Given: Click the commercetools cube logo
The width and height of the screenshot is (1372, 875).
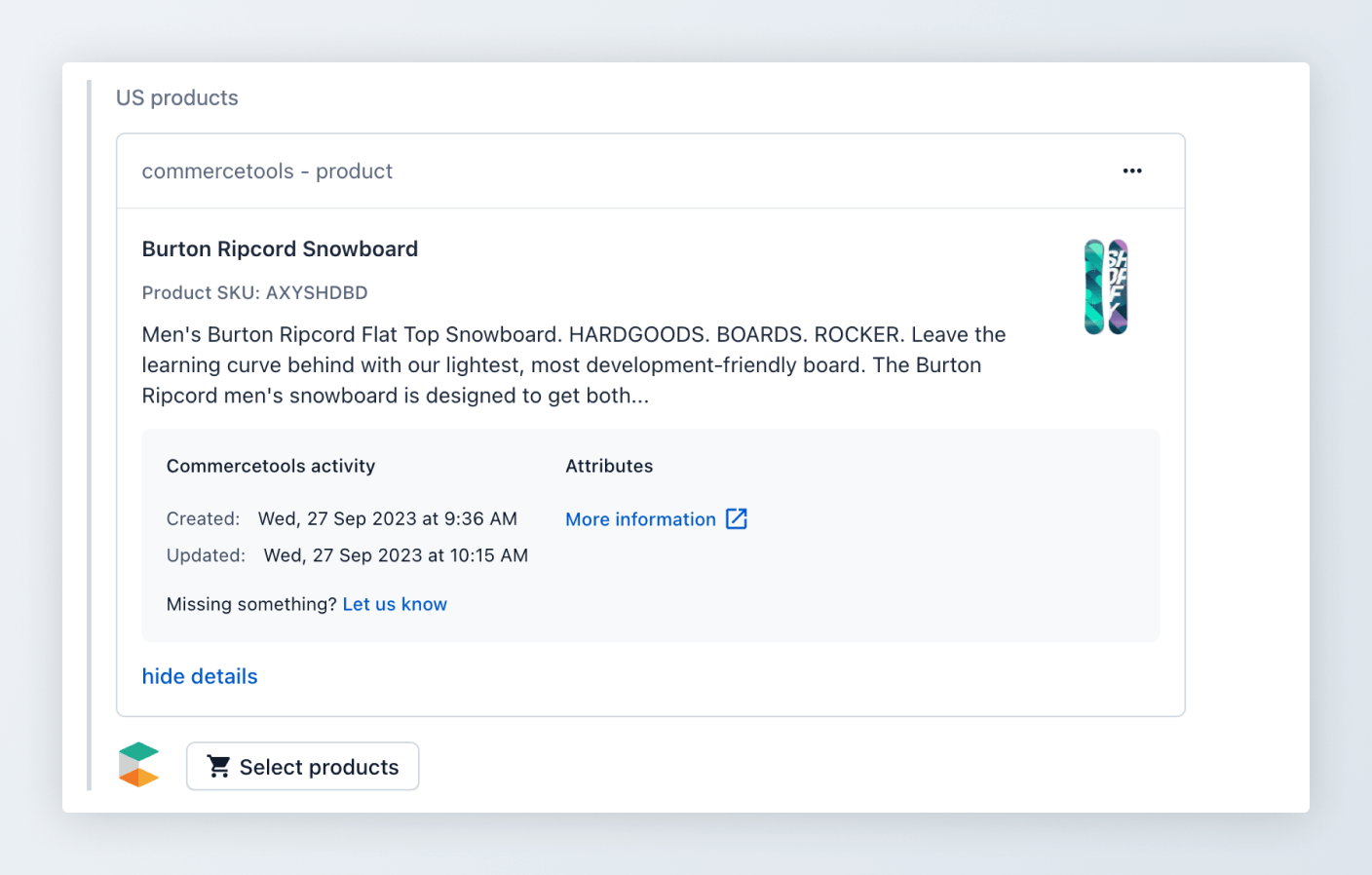Looking at the screenshot, I should click(x=138, y=765).
